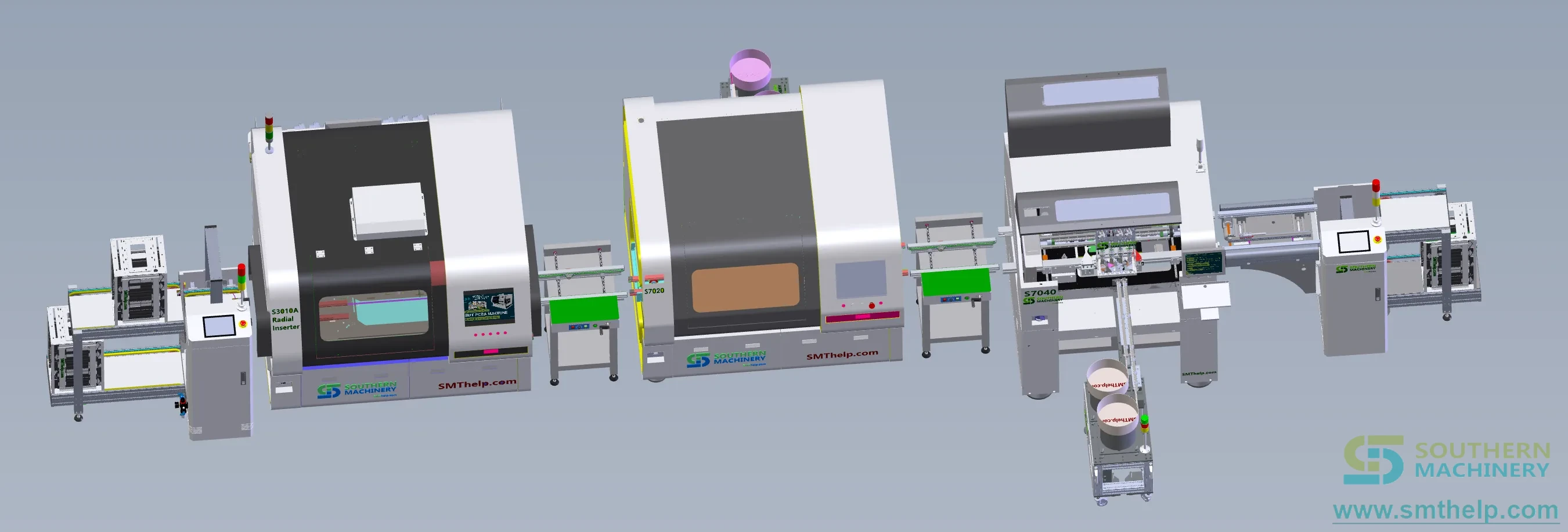Click the red emergency stop on S7020
Screen dimensions: 1568x532
(x=871, y=305)
